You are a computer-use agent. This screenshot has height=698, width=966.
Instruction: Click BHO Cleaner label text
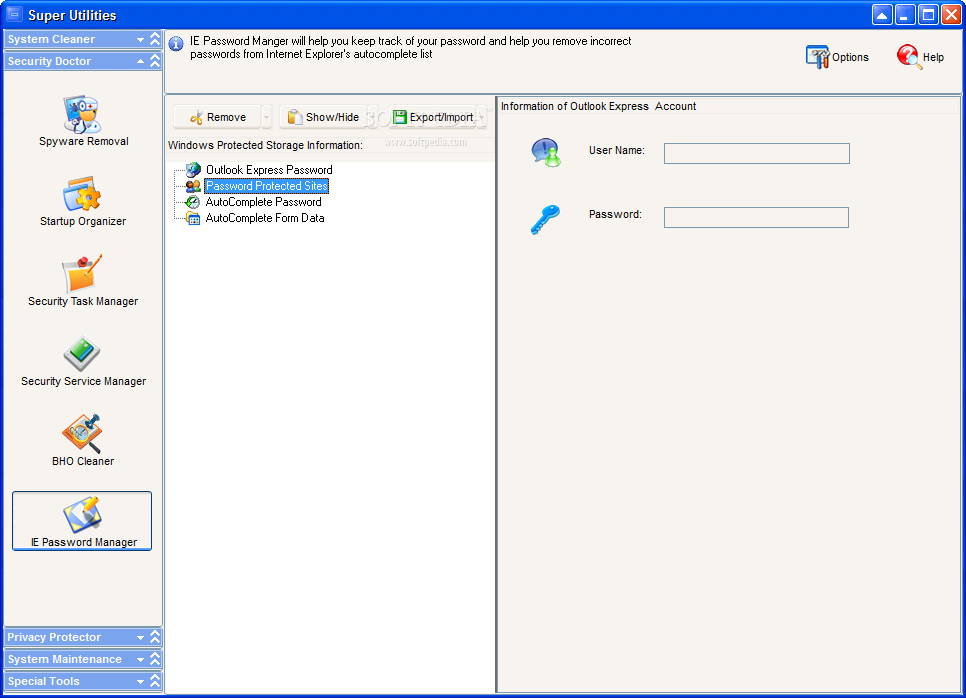click(83, 461)
